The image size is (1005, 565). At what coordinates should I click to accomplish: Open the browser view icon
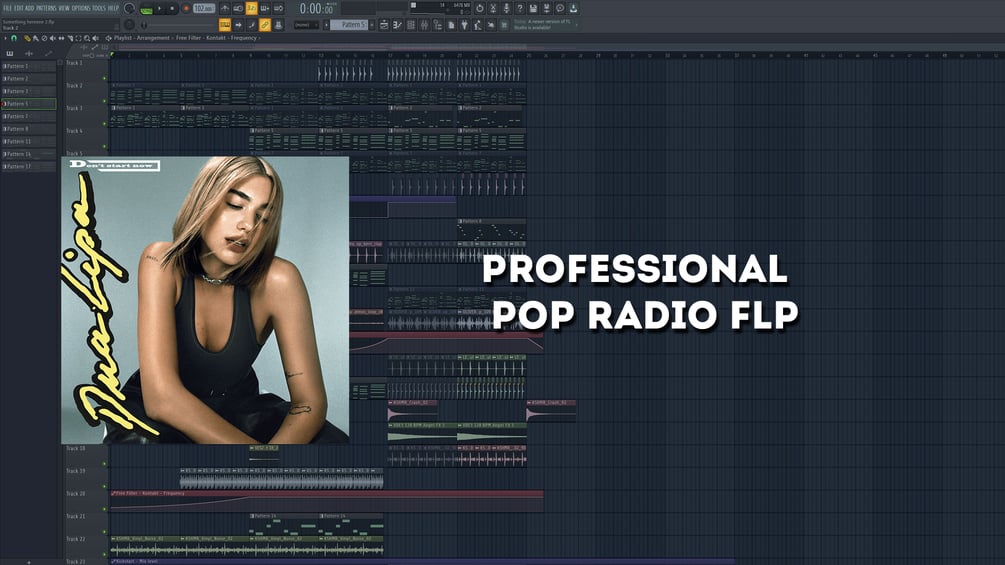coord(437,25)
